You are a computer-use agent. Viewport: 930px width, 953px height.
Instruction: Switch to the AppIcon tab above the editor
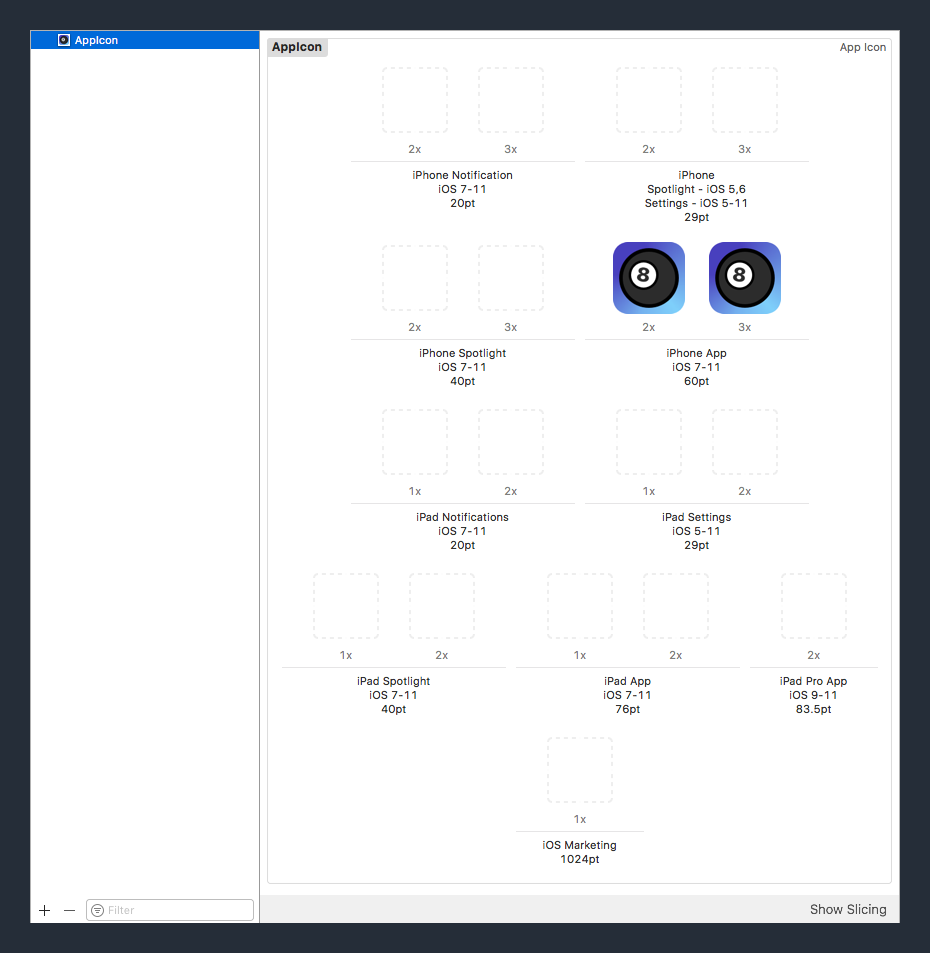tap(297, 47)
